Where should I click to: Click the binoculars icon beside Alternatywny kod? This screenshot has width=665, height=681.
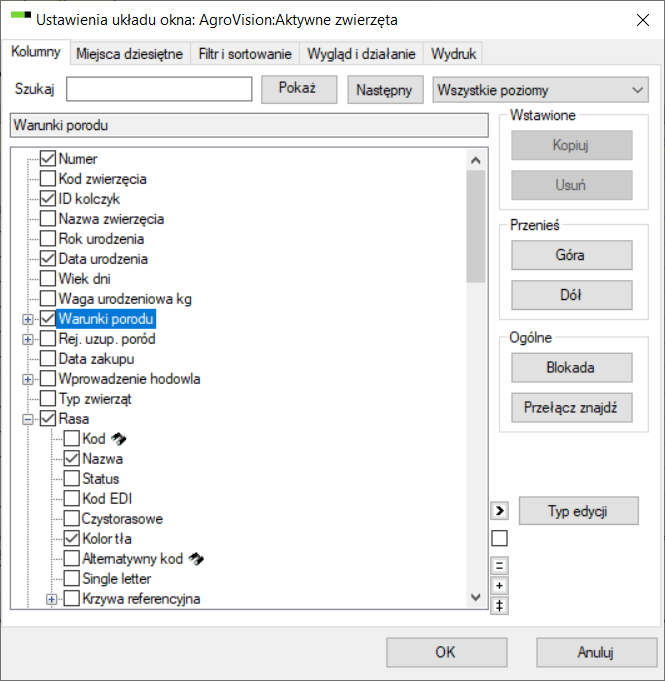tap(196, 559)
